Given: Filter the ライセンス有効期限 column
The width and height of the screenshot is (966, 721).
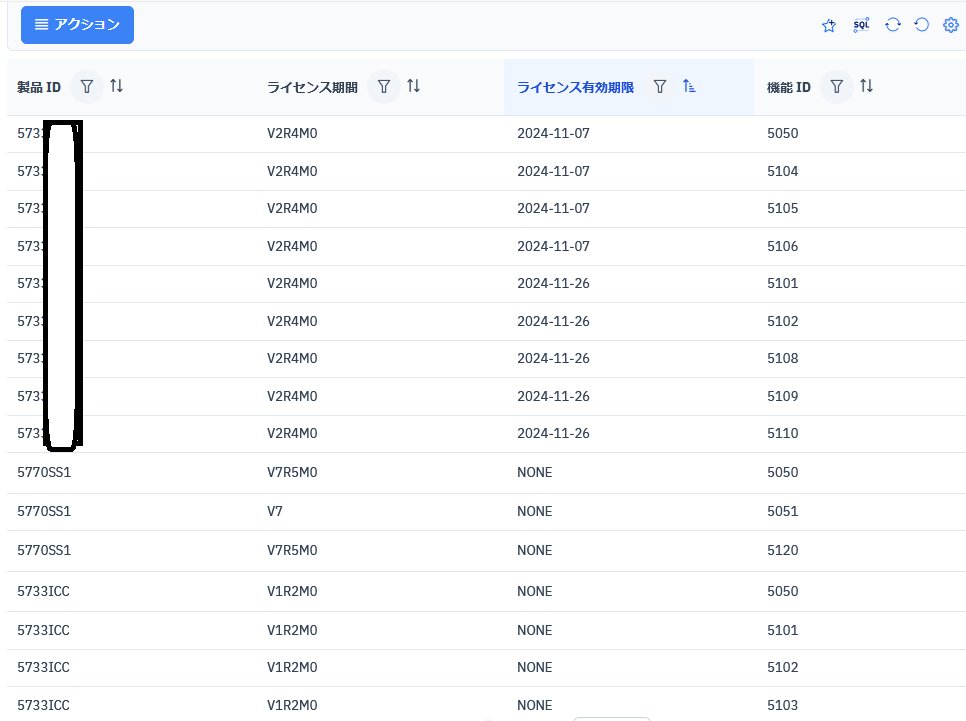Looking at the screenshot, I should pyautogui.click(x=660, y=87).
